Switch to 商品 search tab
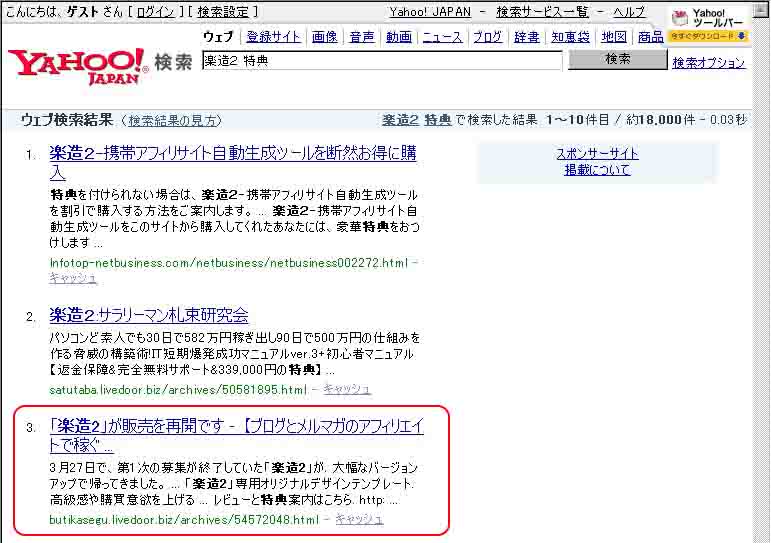771x543 pixels. [651, 37]
